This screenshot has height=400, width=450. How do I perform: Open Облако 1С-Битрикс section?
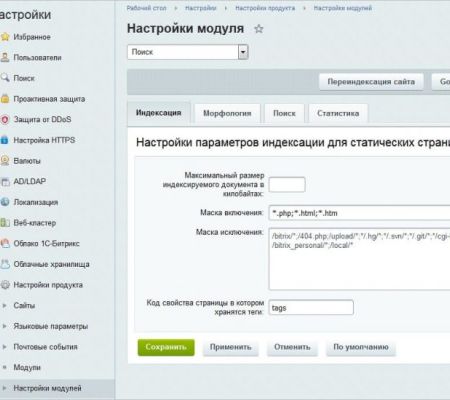point(46,244)
